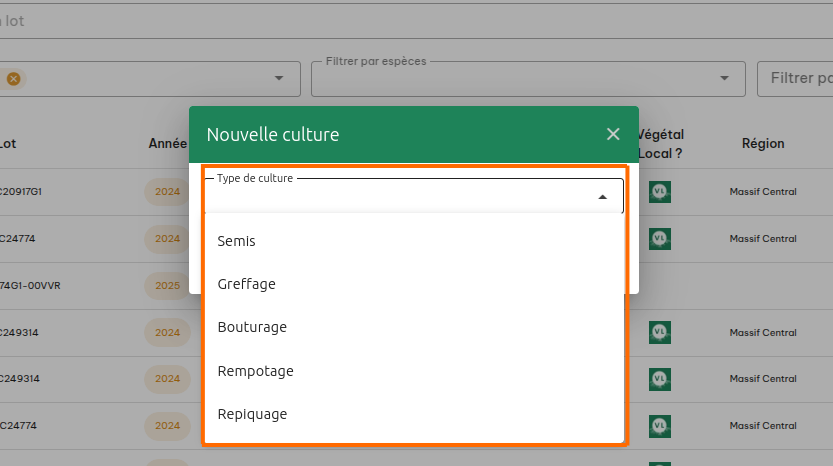Click the Végétal Local ? column header
This screenshot has width=833, height=466.
(659, 143)
